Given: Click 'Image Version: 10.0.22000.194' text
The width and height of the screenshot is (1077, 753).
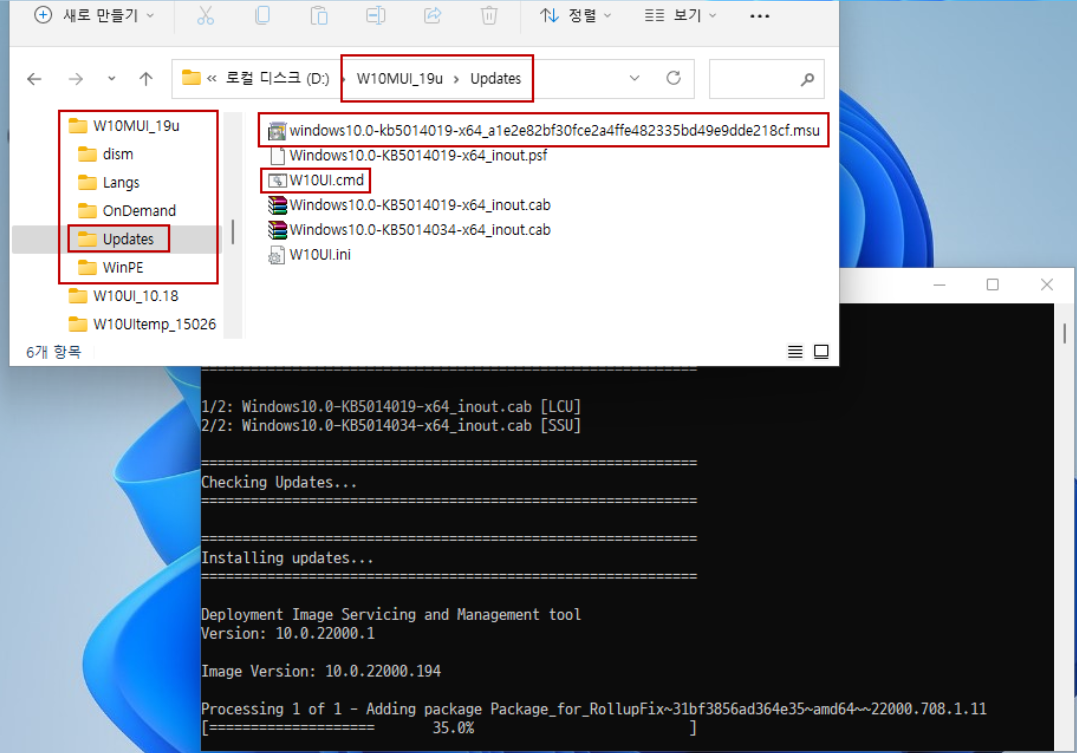Looking at the screenshot, I should 321,671.
